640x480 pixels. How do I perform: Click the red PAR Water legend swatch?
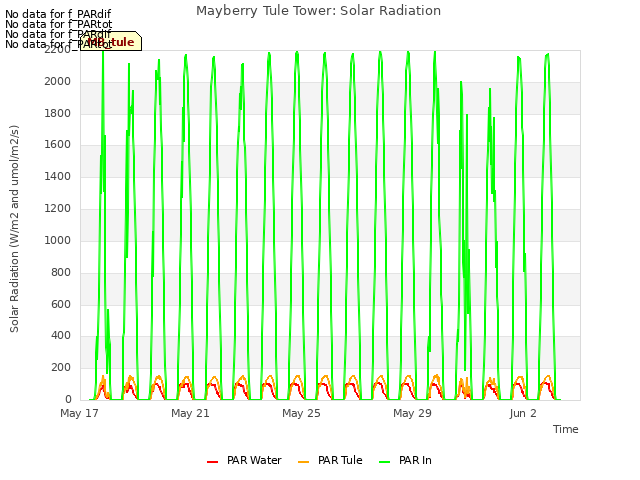pos(212,462)
